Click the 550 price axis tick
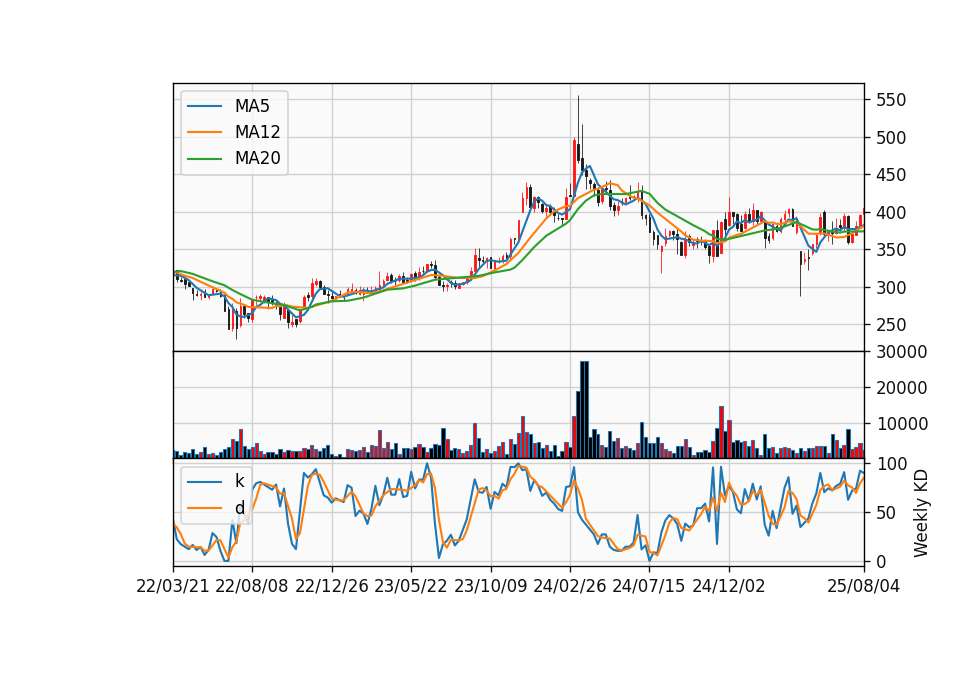Image resolution: width=960 pixels, height=690 pixels. pos(891,100)
